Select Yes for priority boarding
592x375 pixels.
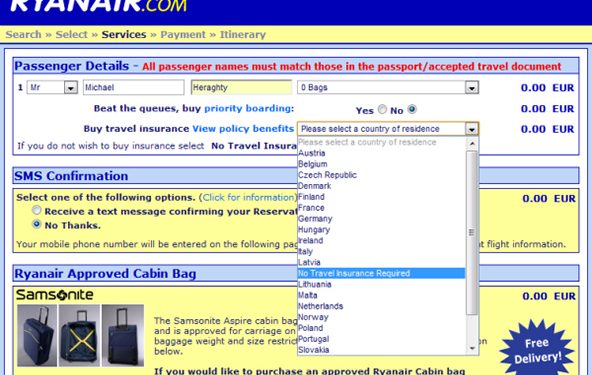(382, 110)
